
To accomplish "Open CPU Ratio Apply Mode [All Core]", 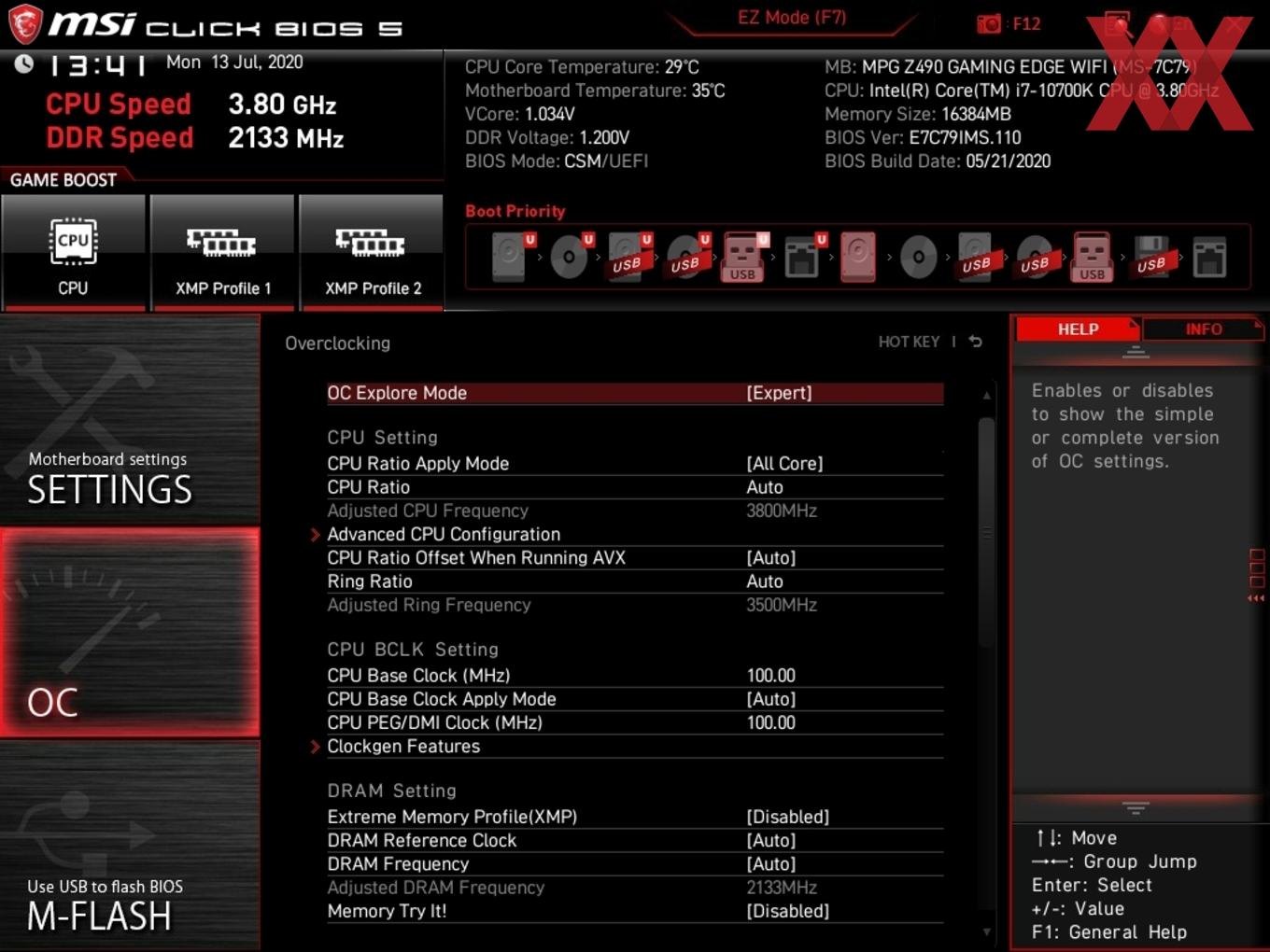I will [635, 463].
